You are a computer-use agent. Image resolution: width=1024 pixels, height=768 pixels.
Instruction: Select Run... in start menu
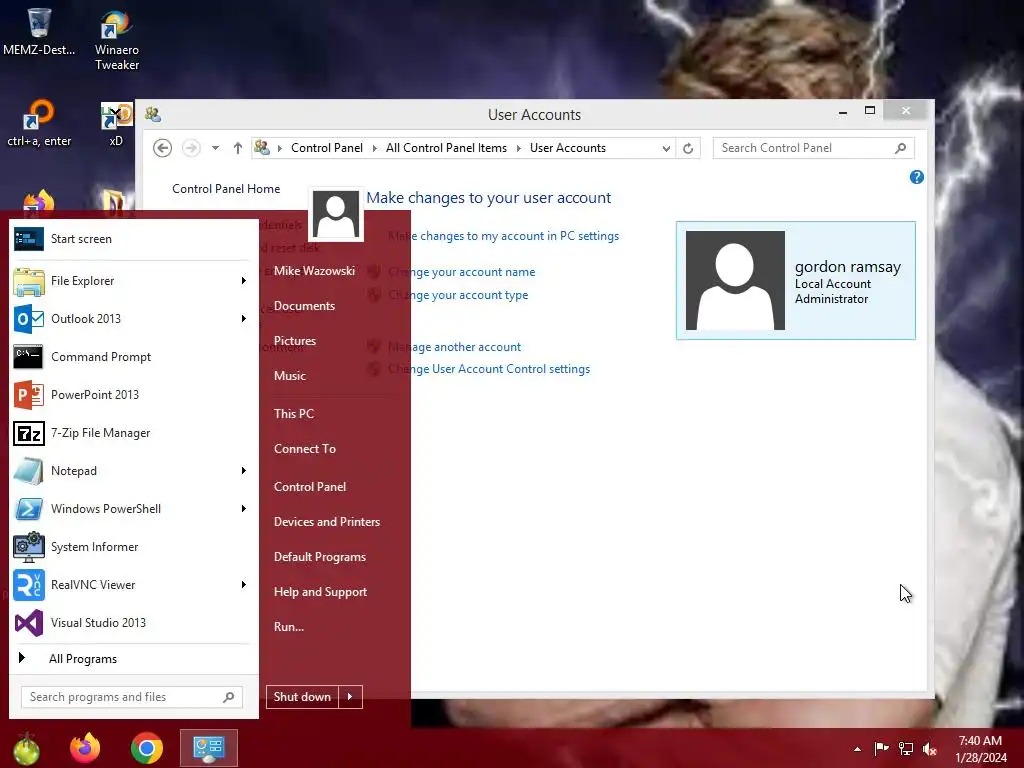289,627
